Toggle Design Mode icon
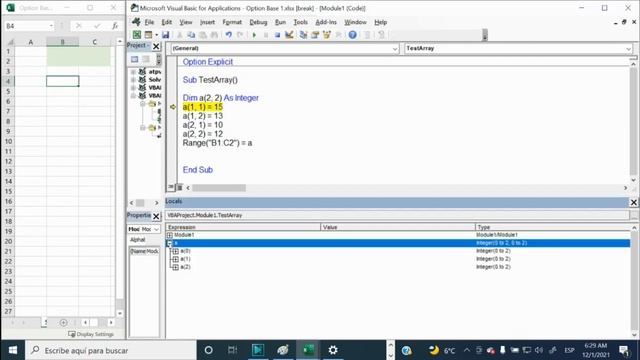The height and width of the screenshot is (360, 640). pyautogui.click(x=289, y=35)
